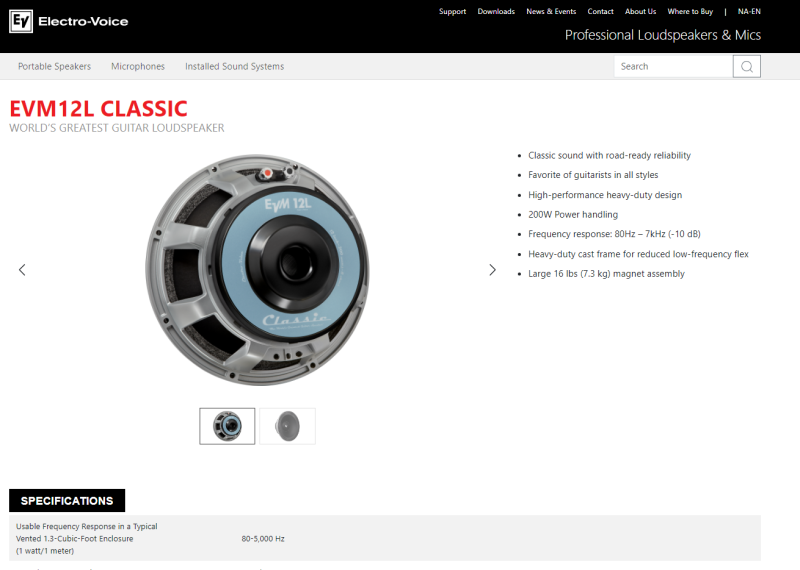Show previous product image with left arrow
800x570 pixels.
pos(22,270)
